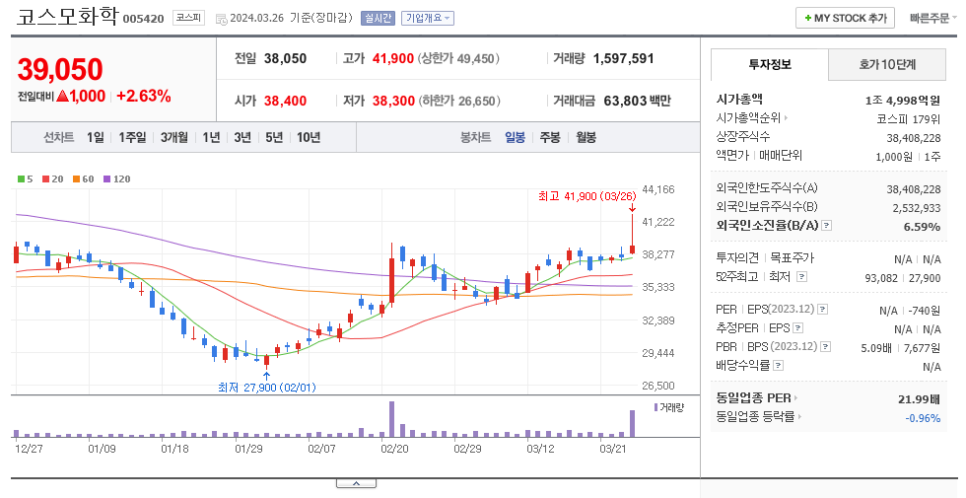The height and width of the screenshot is (498, 966).
Task: Click the 동일업종 PER value 21.99배
Action: [919, 399]
